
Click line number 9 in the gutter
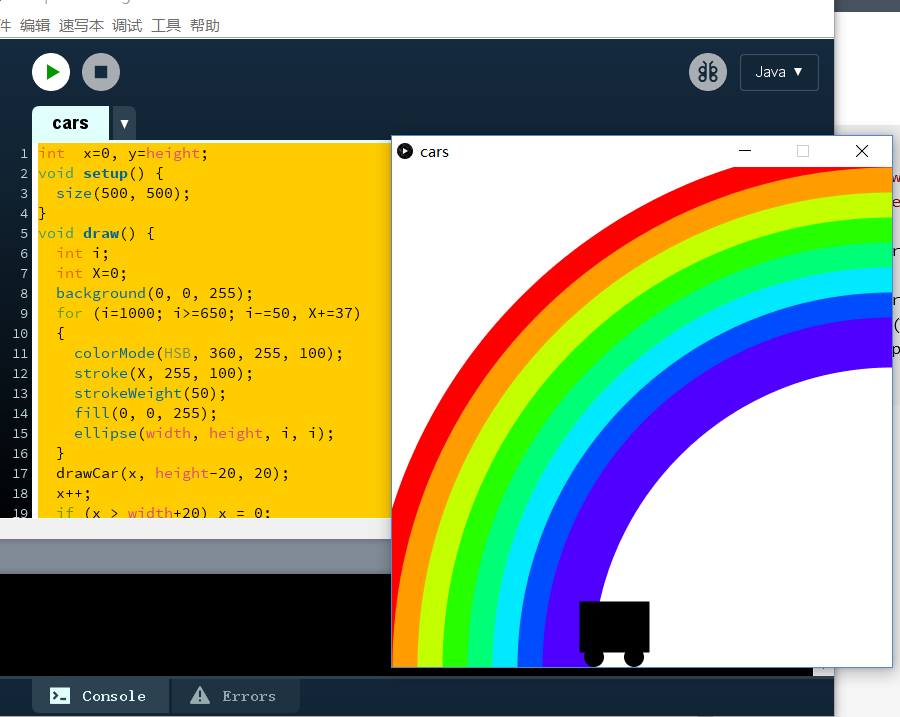pyautogui.click(x=24, y=313)
